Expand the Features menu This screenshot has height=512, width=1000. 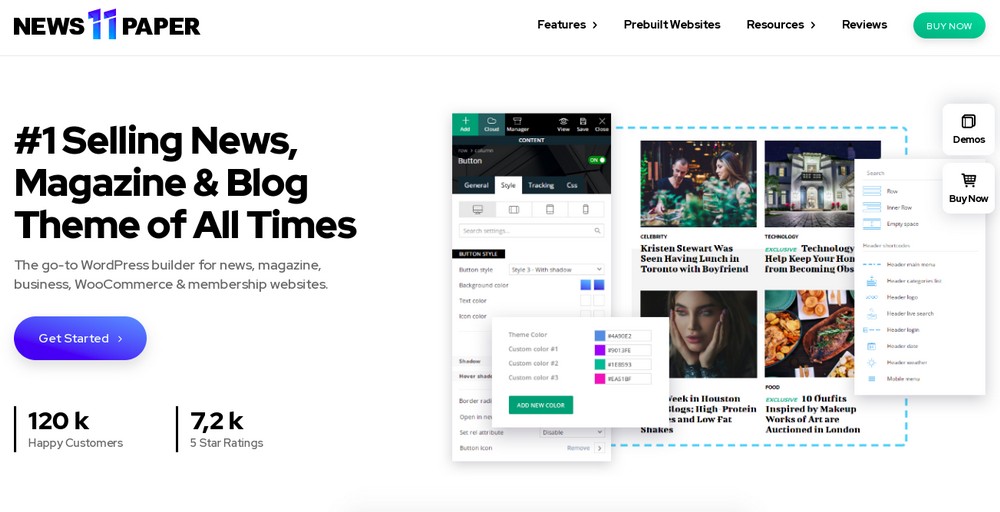pos(567,25)
